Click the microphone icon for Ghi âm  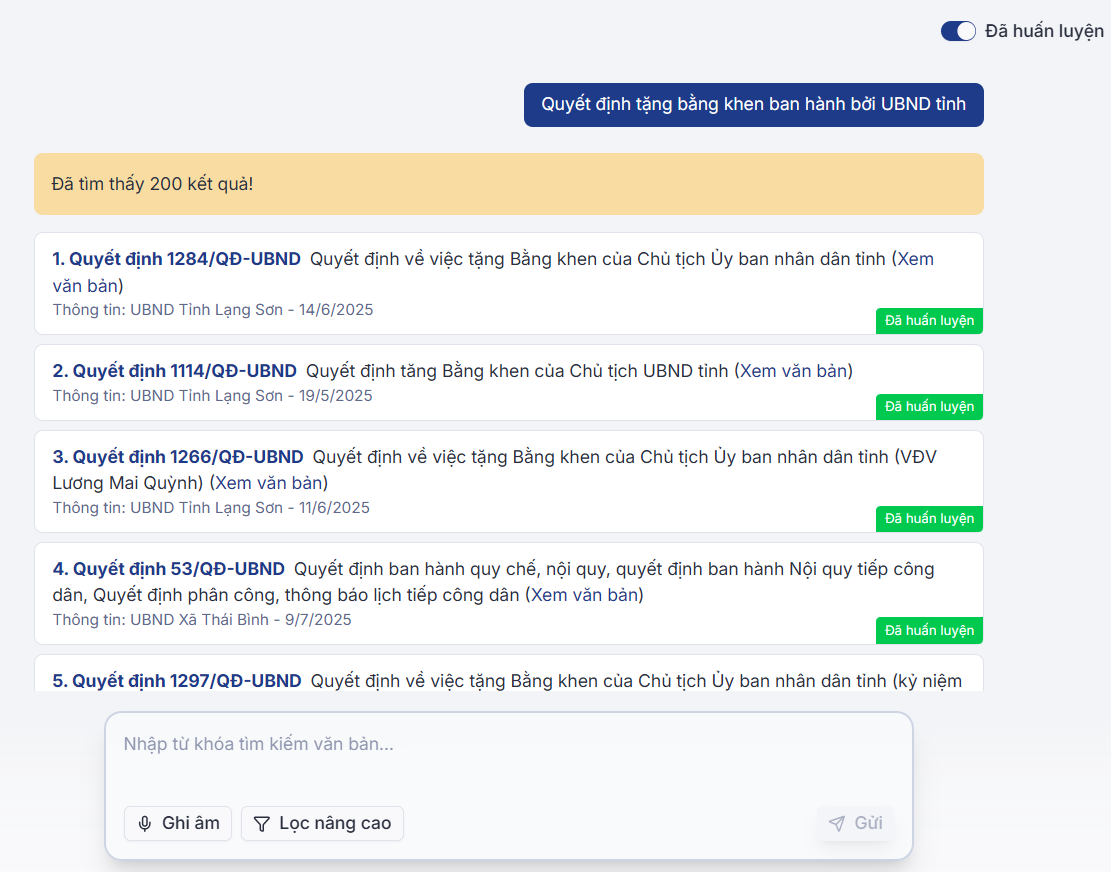tap(145, 824)
